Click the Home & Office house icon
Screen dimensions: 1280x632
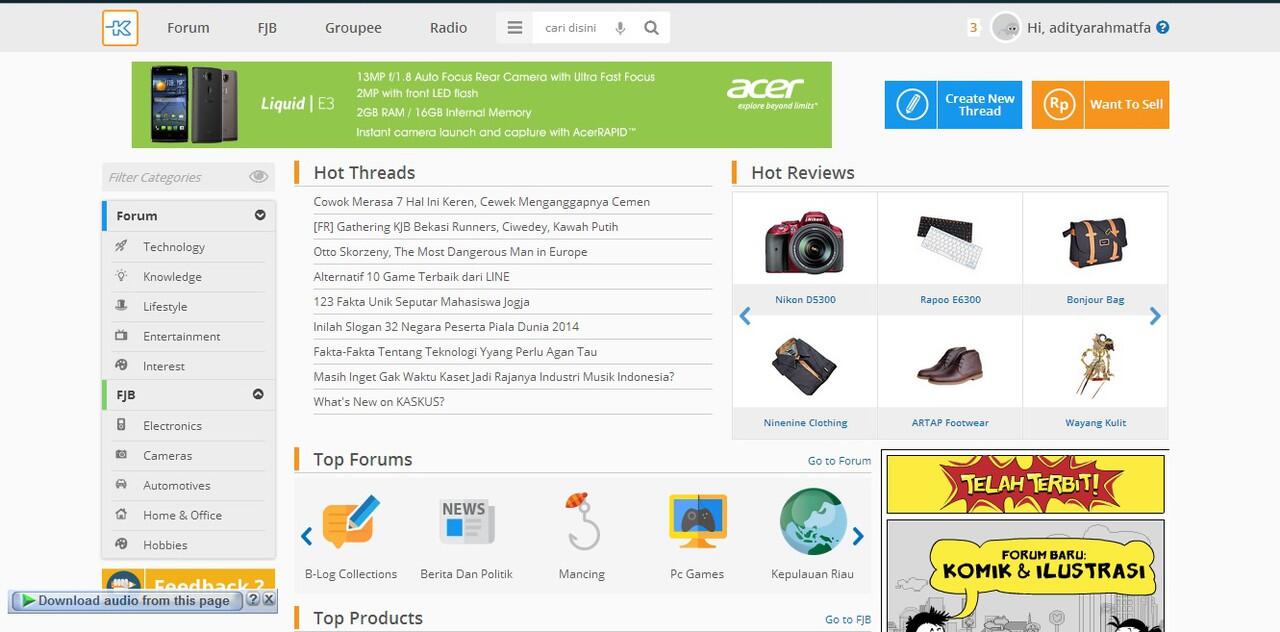point(121,515)
